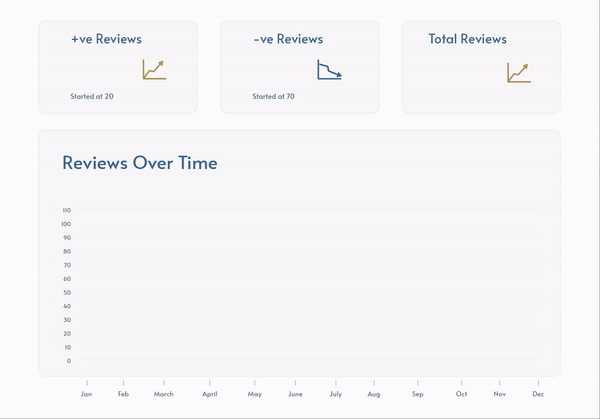This screenshot has width=600, height=419.
Task: Select the -ve Reviews card title
Action: 288,39
